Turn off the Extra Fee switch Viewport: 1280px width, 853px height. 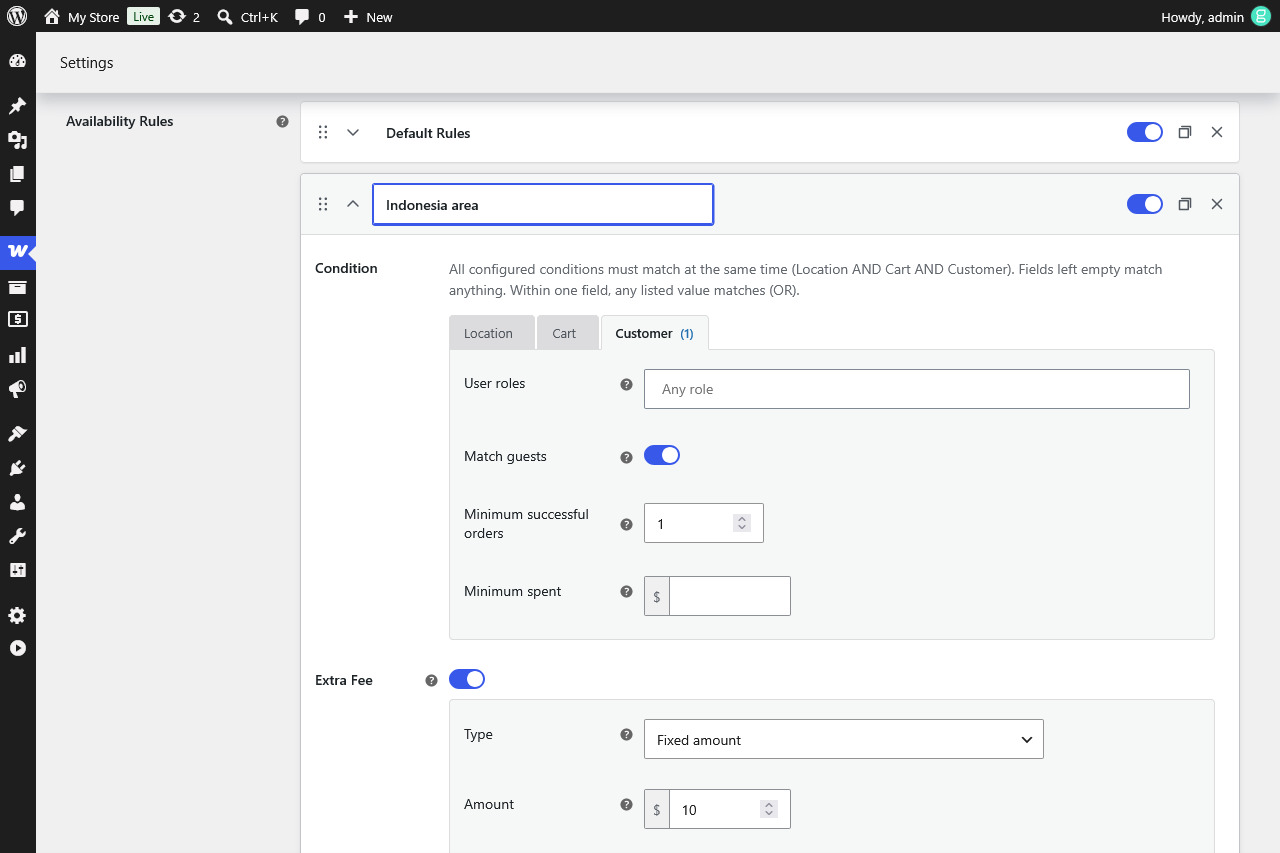467,679
